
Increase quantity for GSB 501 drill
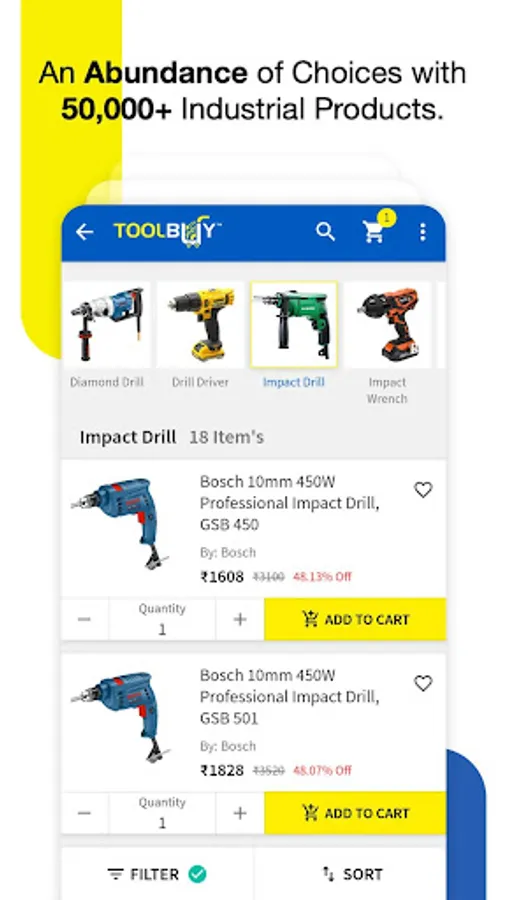(240, 813)
